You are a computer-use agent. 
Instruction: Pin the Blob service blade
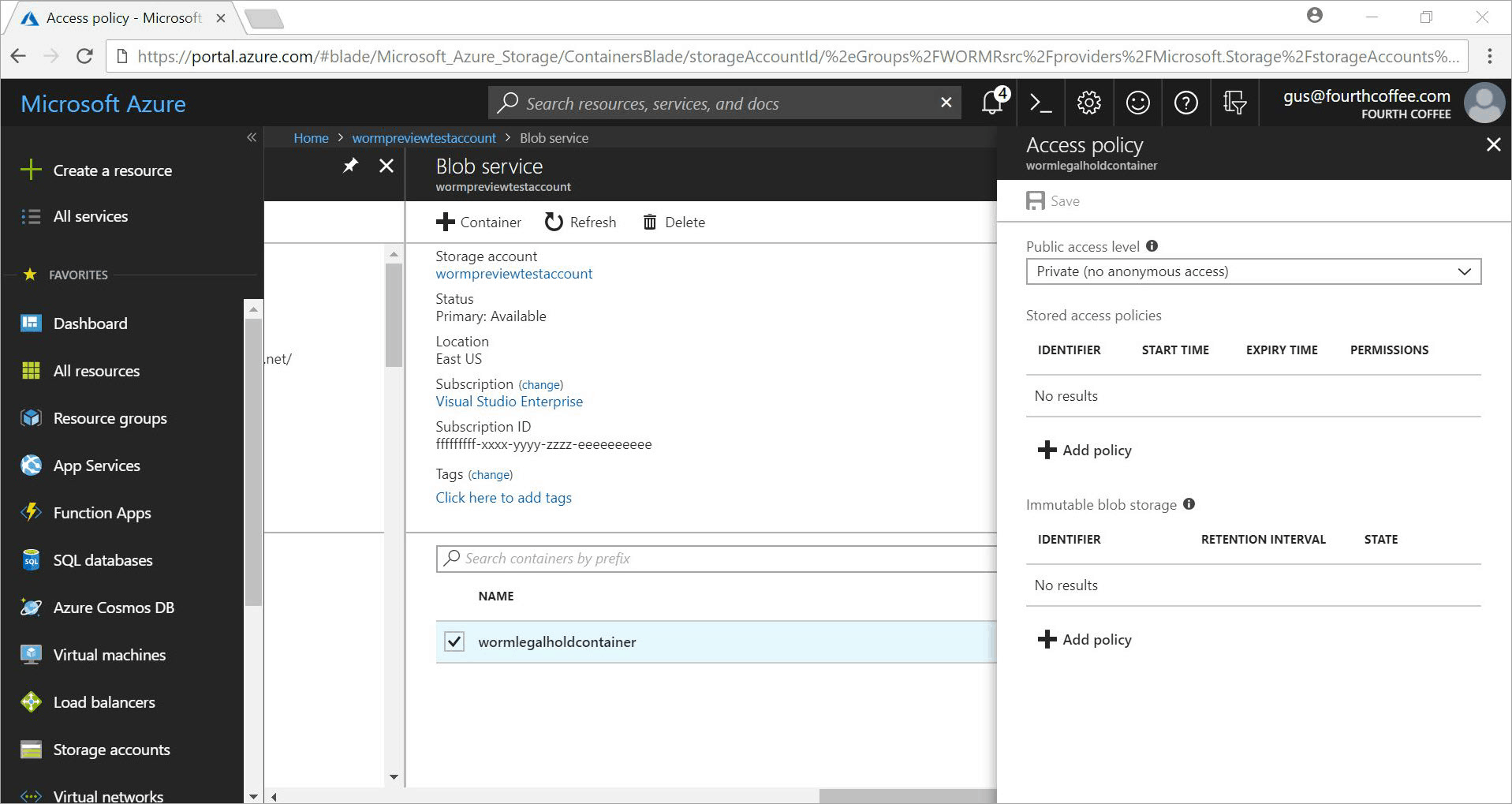click(x=349, y=166)
